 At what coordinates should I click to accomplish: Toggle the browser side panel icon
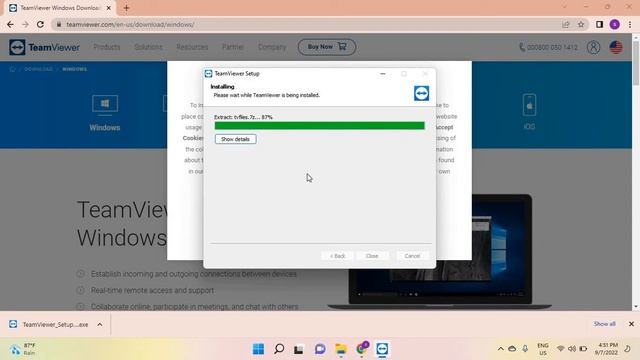(x=599, y=24)
